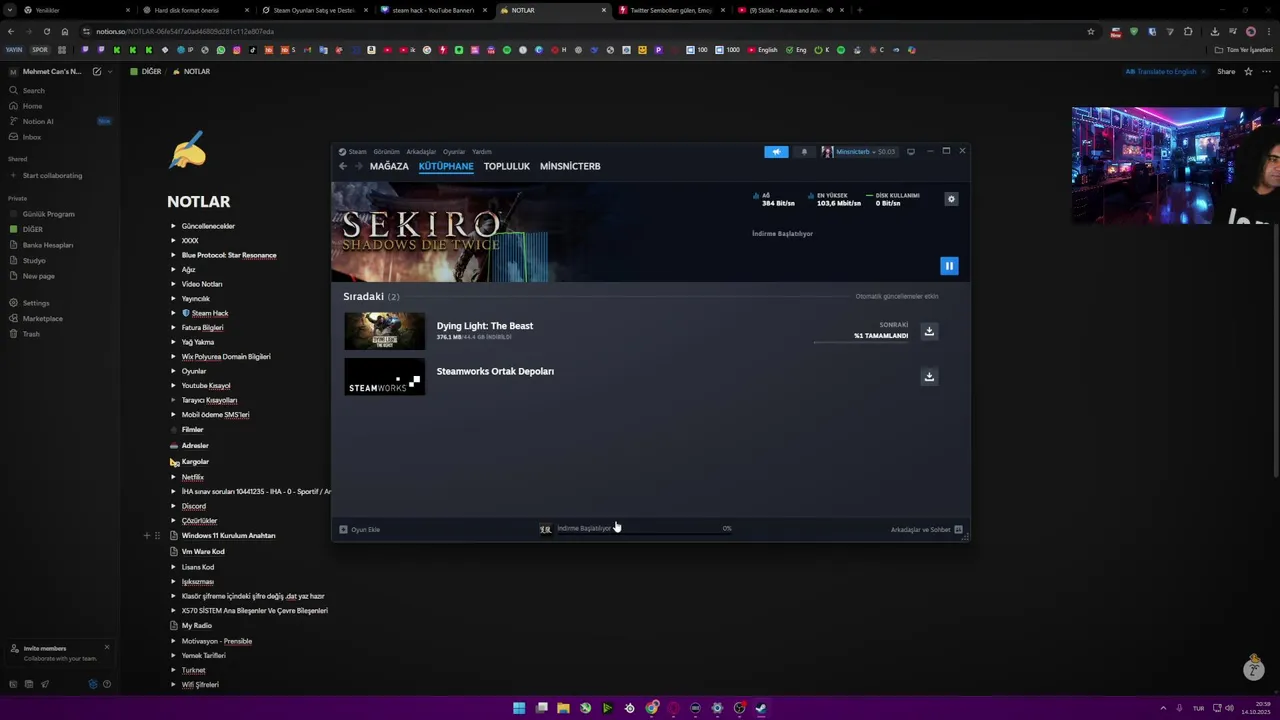Viewport: 1280px width, 720px height.
Task: Expand the Youtube Kısayol toggle
Action: point(173,385)
